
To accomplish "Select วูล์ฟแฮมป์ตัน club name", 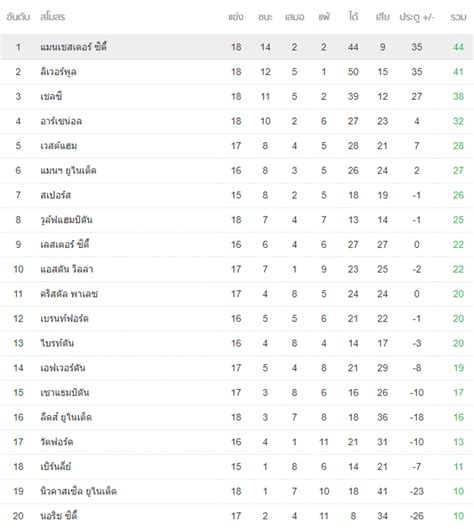I will (x=66, y=220).
